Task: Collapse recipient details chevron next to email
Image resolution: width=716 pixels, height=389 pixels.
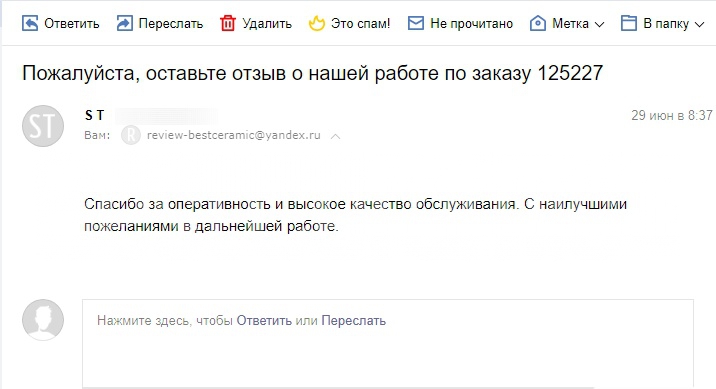Action: point(336,137)
